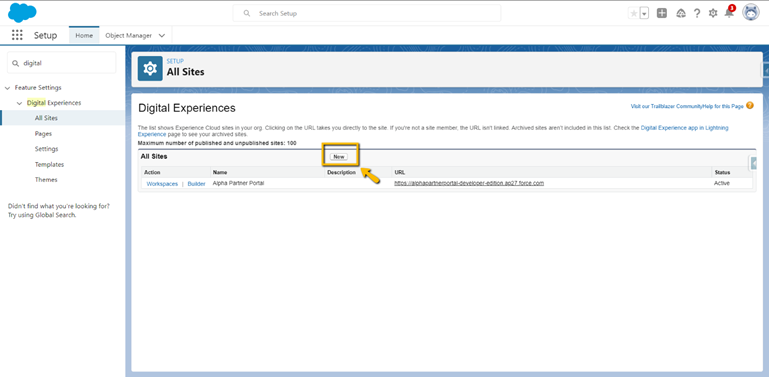Screen dimensions: 769x377
Task: Focus the Search Setup field
Action: [367, 13]
